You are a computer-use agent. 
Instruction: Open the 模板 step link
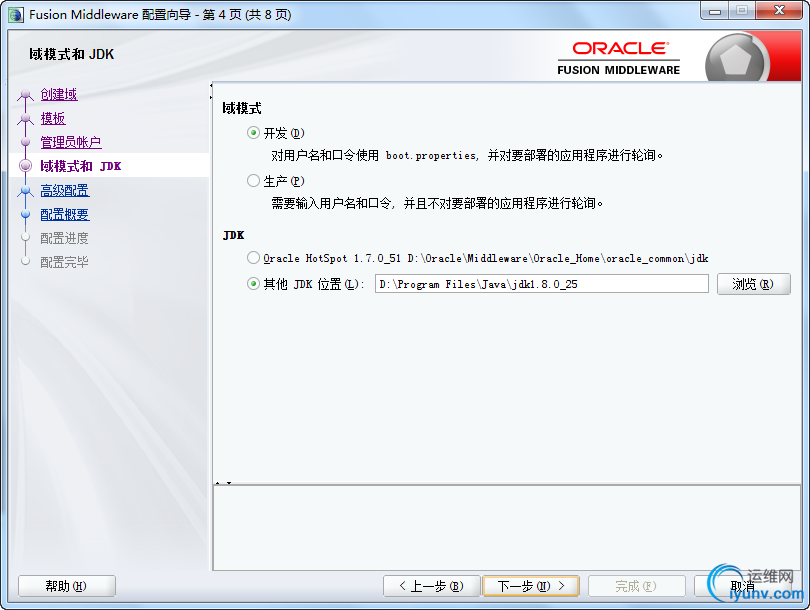click(53, 118)
